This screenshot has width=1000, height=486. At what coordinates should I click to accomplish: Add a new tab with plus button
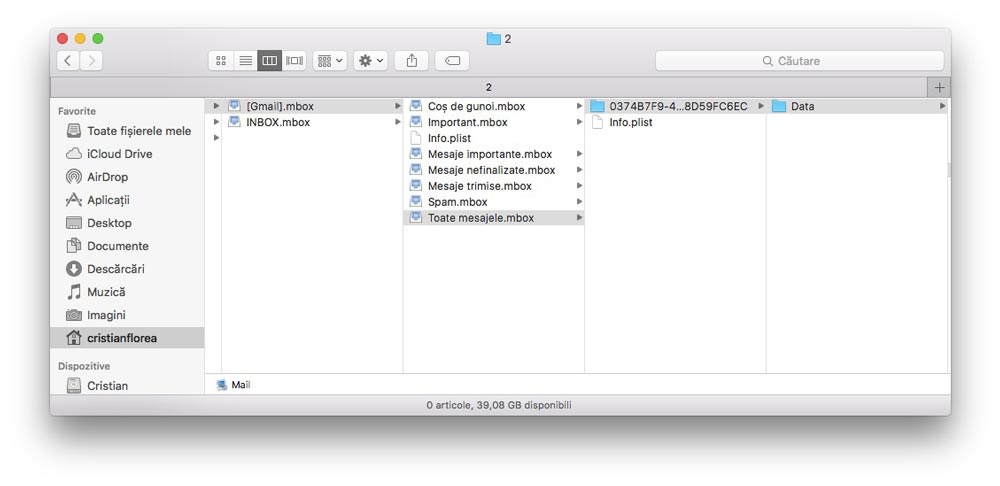939,87
